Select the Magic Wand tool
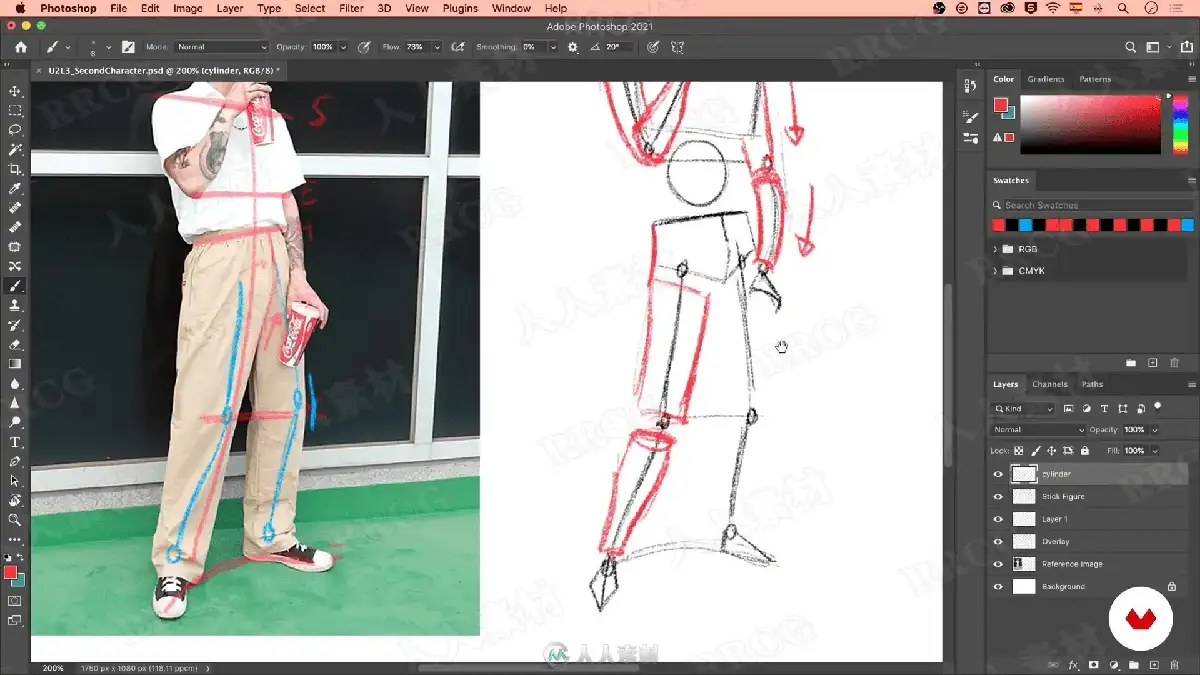The image size is (1200, 675). (15, 149)
